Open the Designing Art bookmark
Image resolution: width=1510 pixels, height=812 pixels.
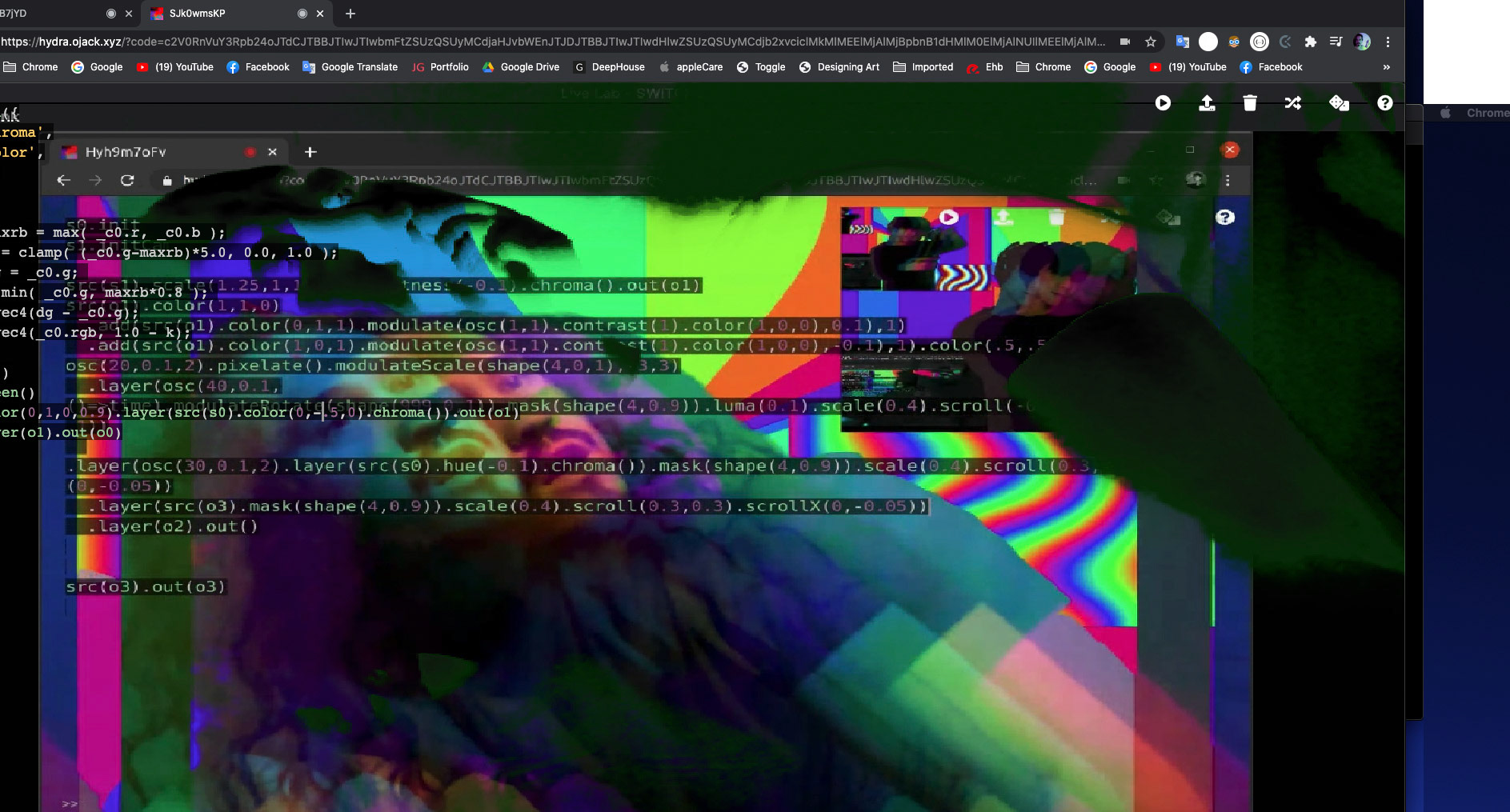[x=839, y=67]
